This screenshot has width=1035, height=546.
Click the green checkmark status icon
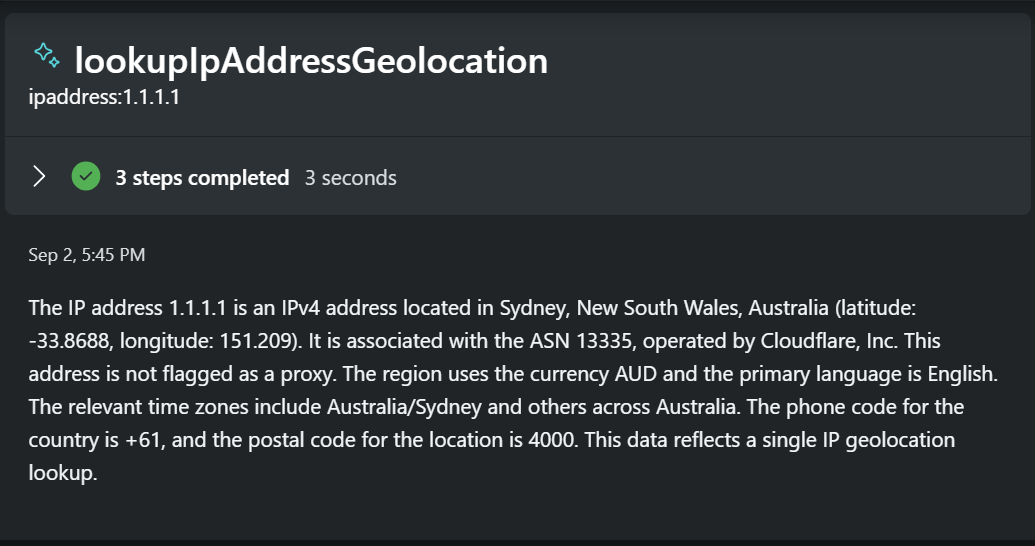[86, 177]
